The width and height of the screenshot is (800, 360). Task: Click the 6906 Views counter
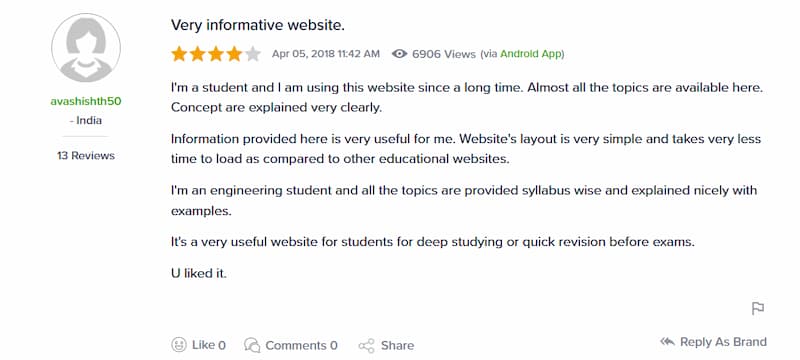(444, 54)
